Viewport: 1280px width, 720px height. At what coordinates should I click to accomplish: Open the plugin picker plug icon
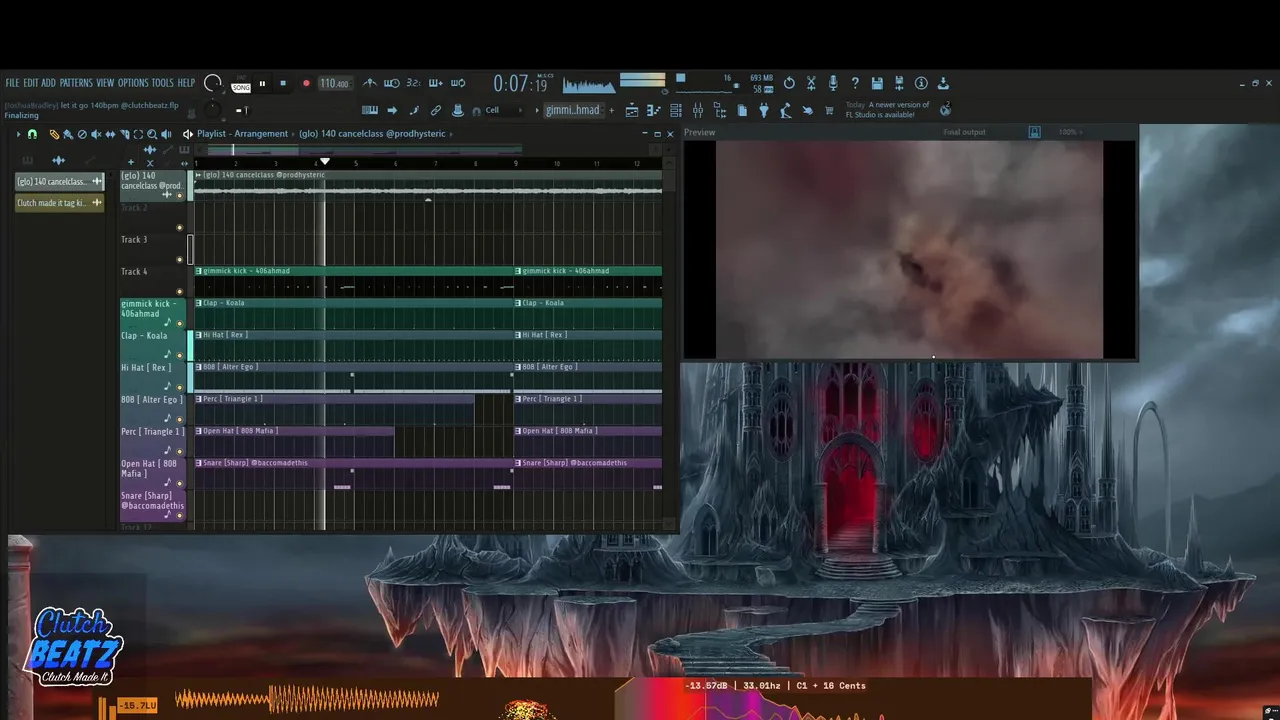pyautogui.click(x=764, y=110)
